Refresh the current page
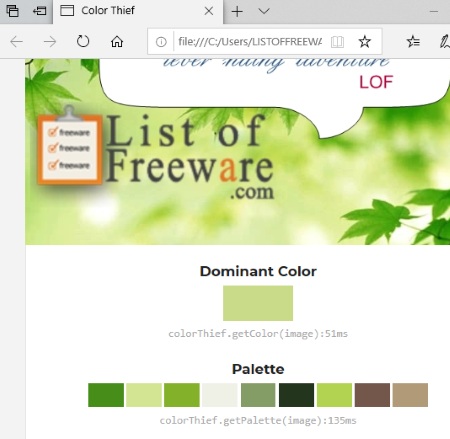 pyautogui.click(x=83, y=41)
